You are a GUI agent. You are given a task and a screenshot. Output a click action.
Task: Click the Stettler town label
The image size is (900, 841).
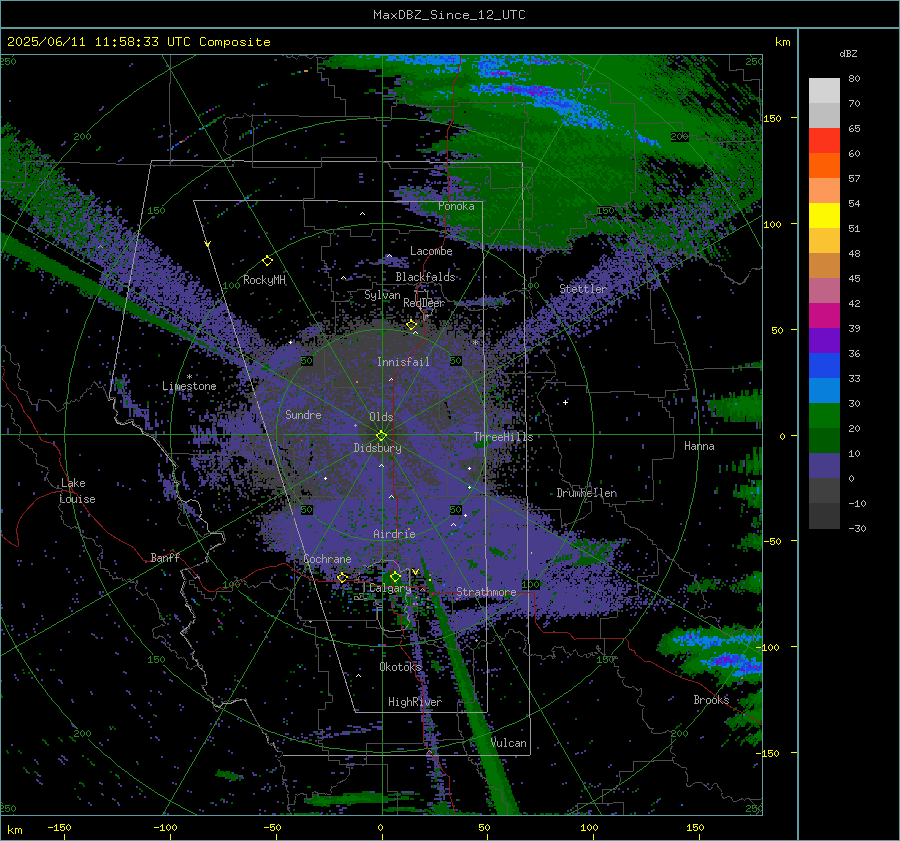click(x=583, y=289)
